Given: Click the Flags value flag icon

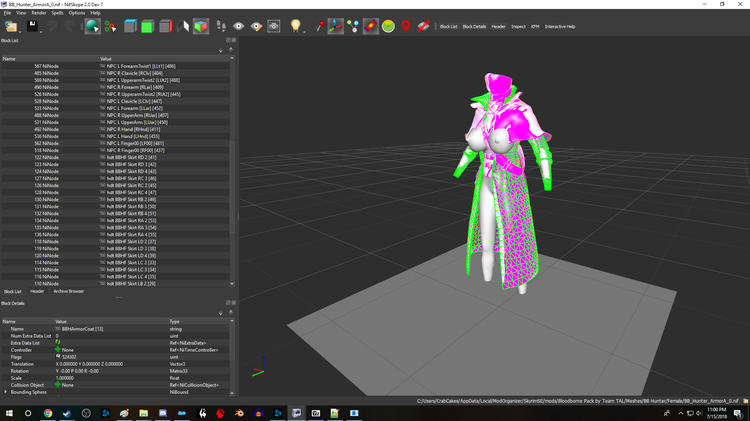Looking at the screenshot, I should 58,356.
